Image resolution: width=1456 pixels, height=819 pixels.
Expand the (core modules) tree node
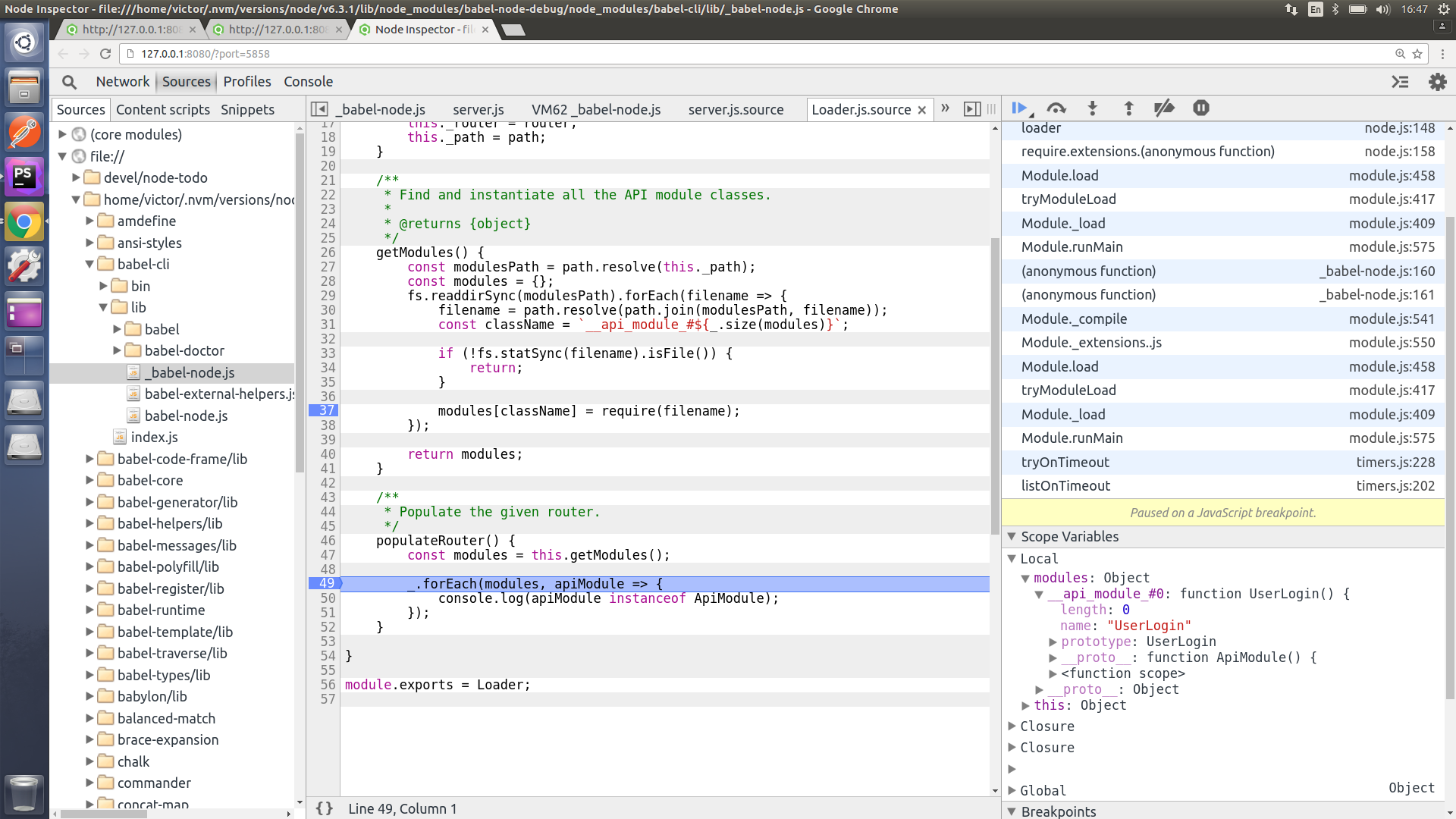(x=62, y=134)
